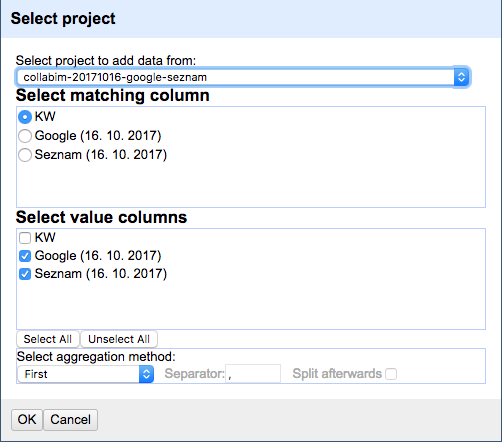Select the KW matching column radio button
502x442 pixels.
tap(25, 117)
